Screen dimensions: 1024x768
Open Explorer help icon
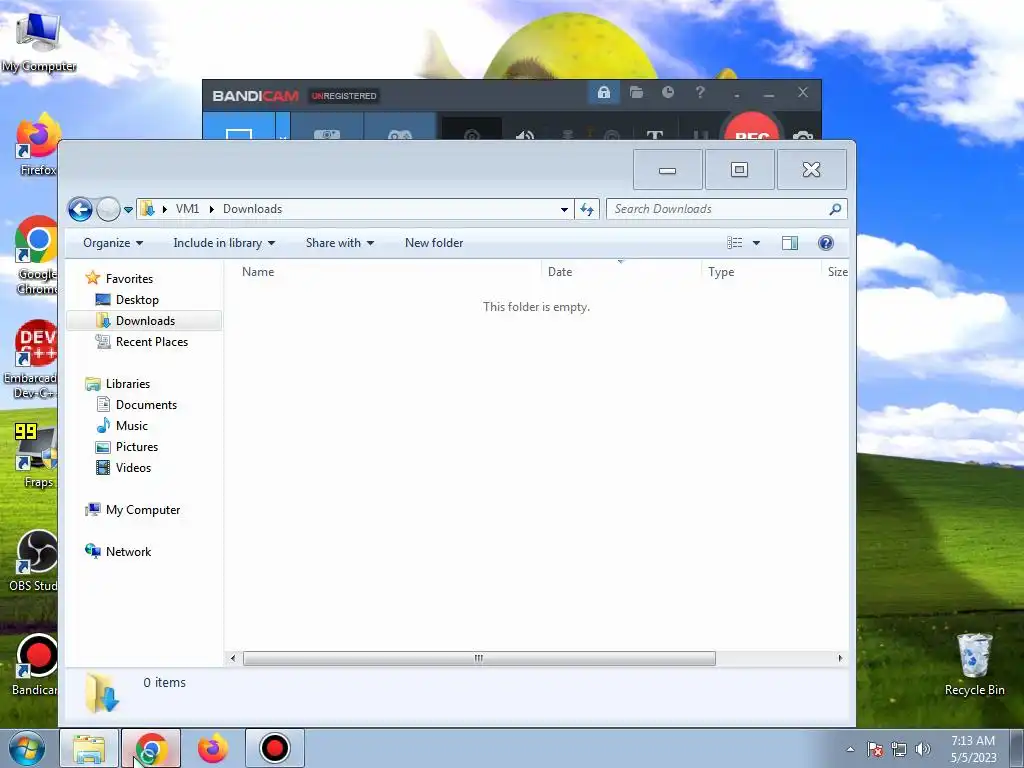pos(825,243)
